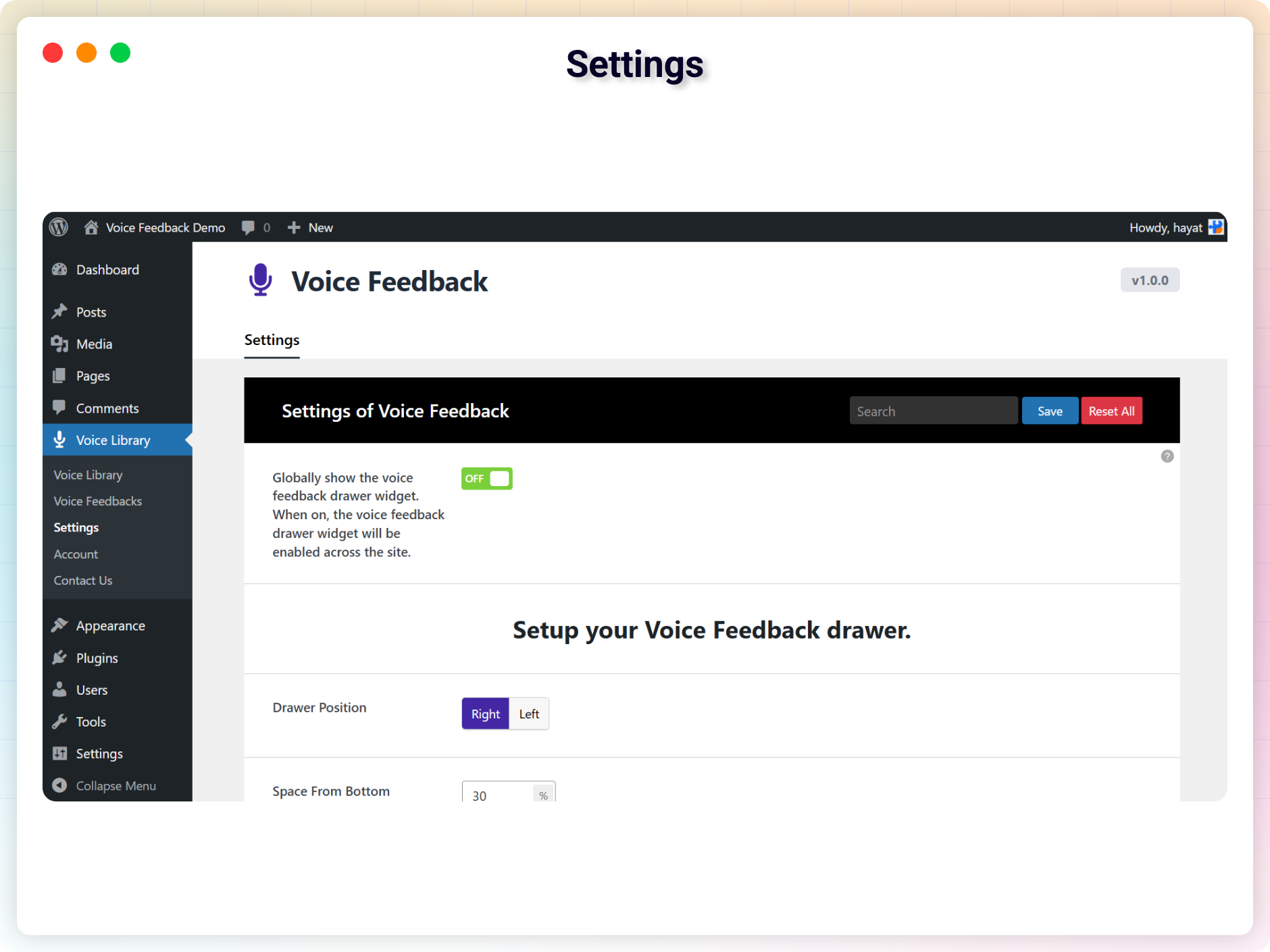Click the green window maximize dot
The height and width of the screenshot is (952, 1270).
(x=120, y=53)
